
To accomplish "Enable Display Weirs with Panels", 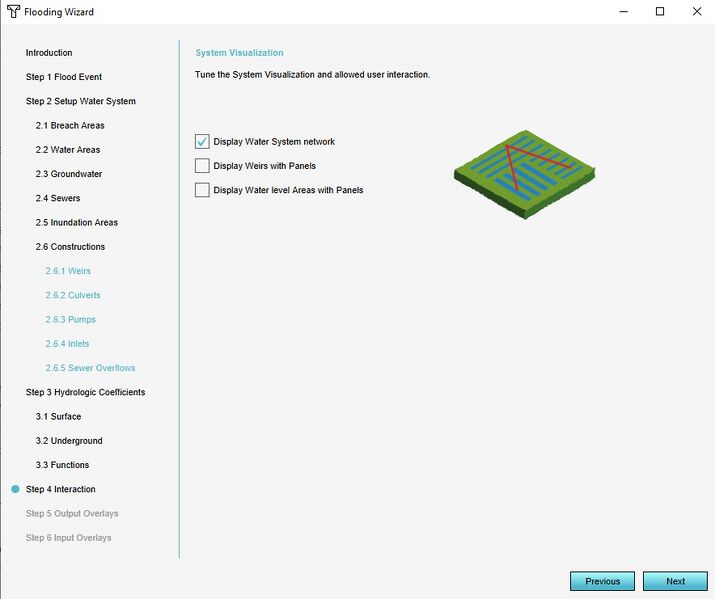I will pos(203,166).
